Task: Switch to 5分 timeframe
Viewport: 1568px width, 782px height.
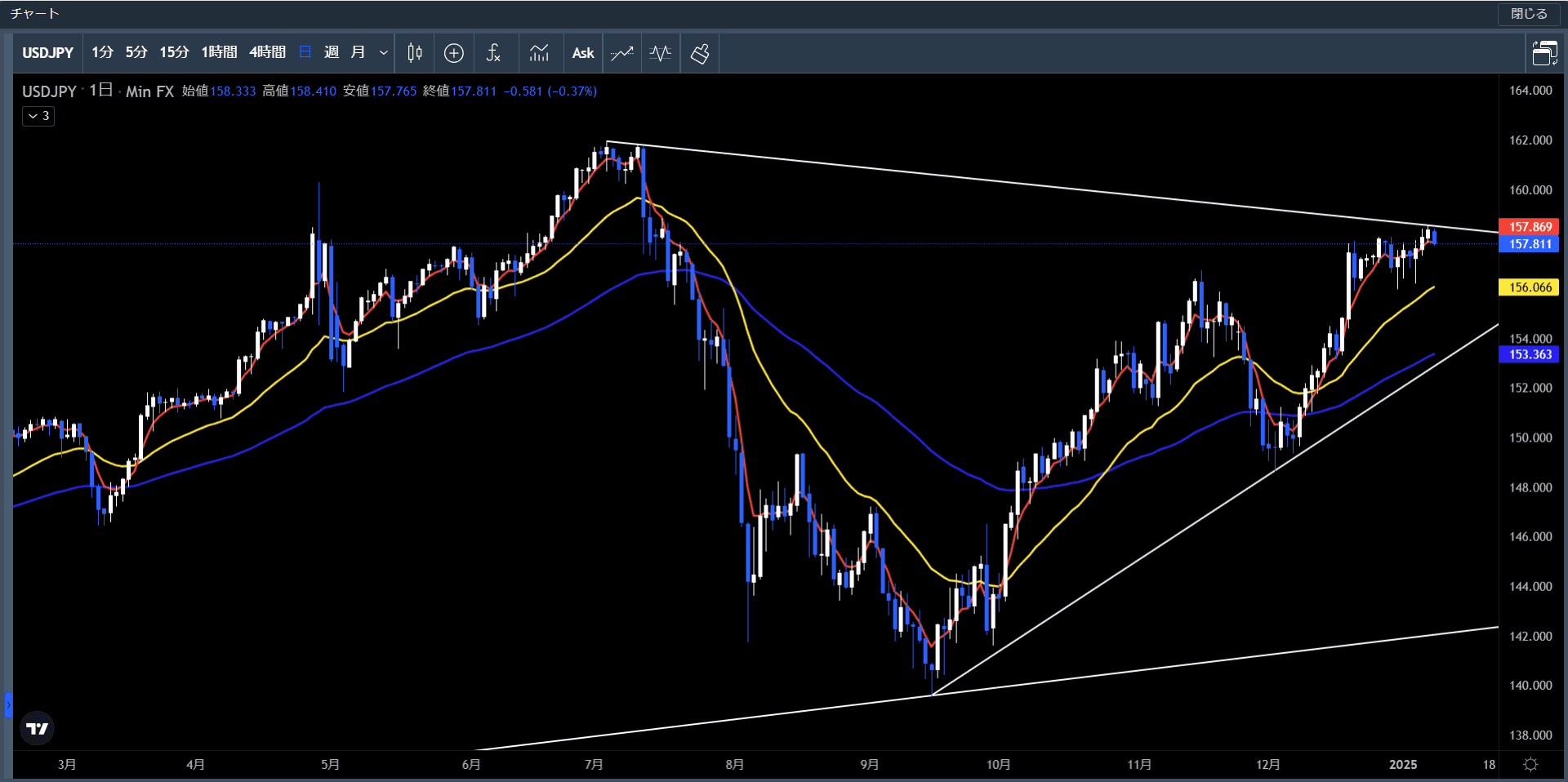Action: pyautogui.click(x=136, y=52)
